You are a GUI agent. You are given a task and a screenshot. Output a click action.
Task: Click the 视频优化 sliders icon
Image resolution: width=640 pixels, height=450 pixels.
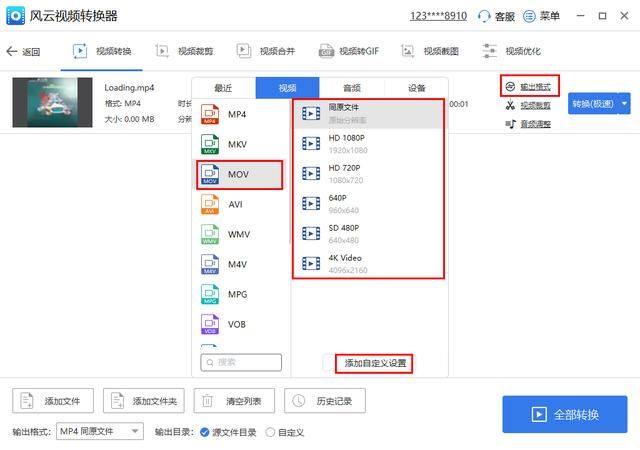click(x=489, y=51)
